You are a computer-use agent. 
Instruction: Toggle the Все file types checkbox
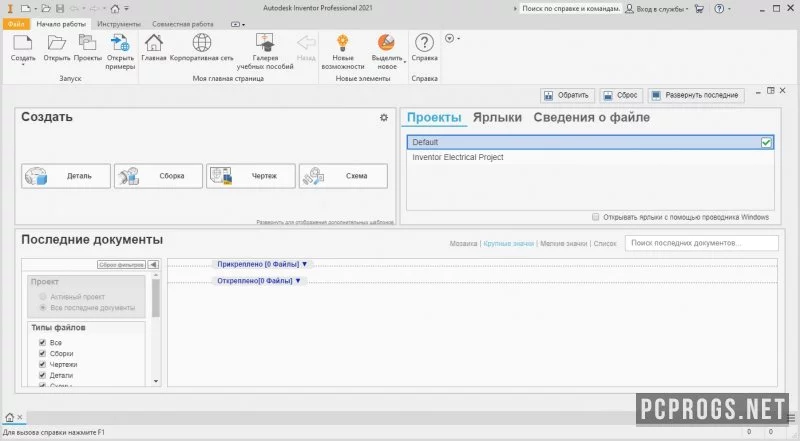(42, 342)
